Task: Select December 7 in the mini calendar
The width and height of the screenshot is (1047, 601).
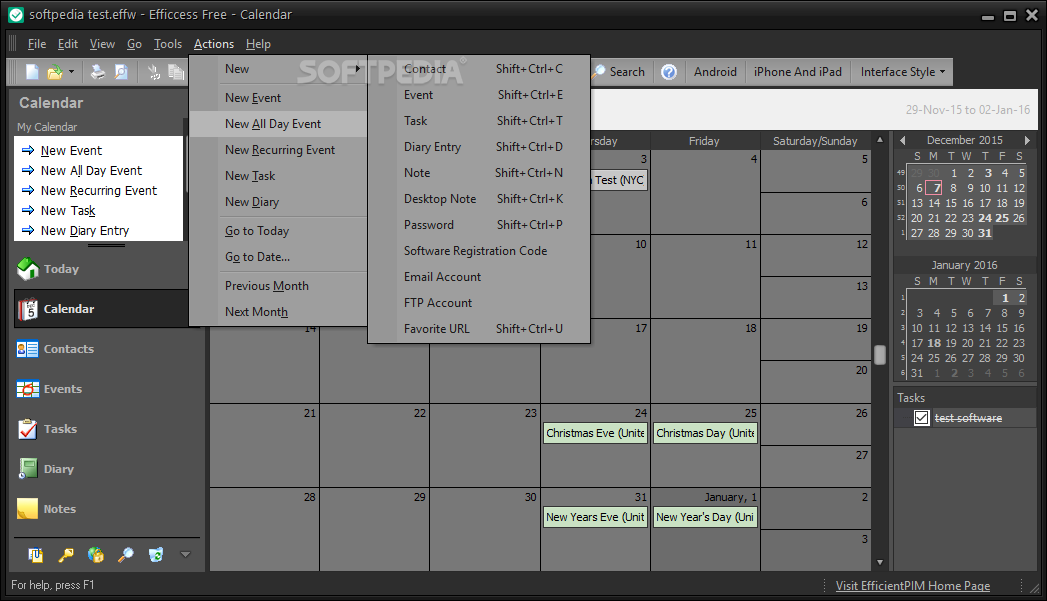Action: point(934,188)
